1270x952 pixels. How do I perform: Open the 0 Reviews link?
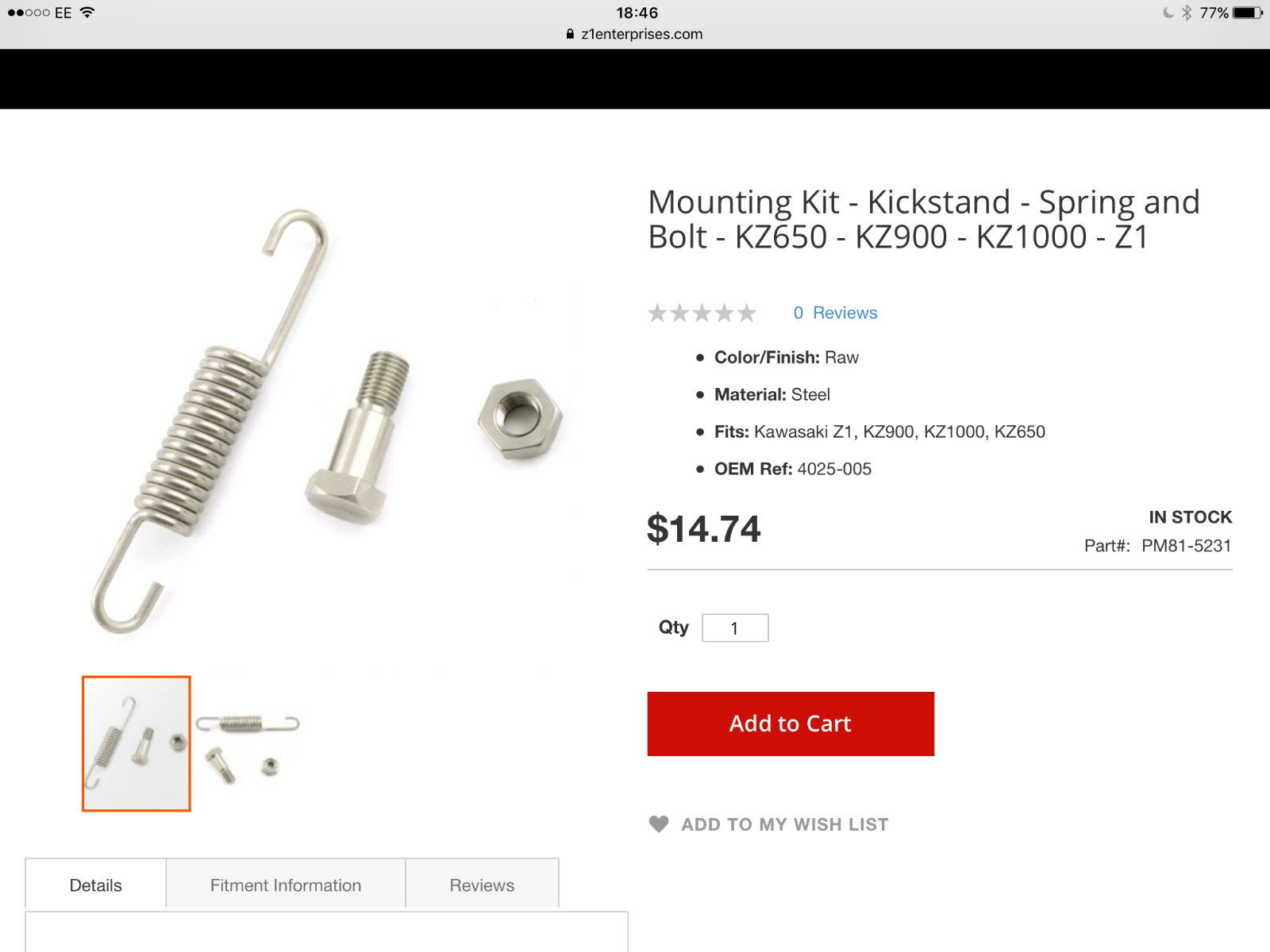(835, 313)
